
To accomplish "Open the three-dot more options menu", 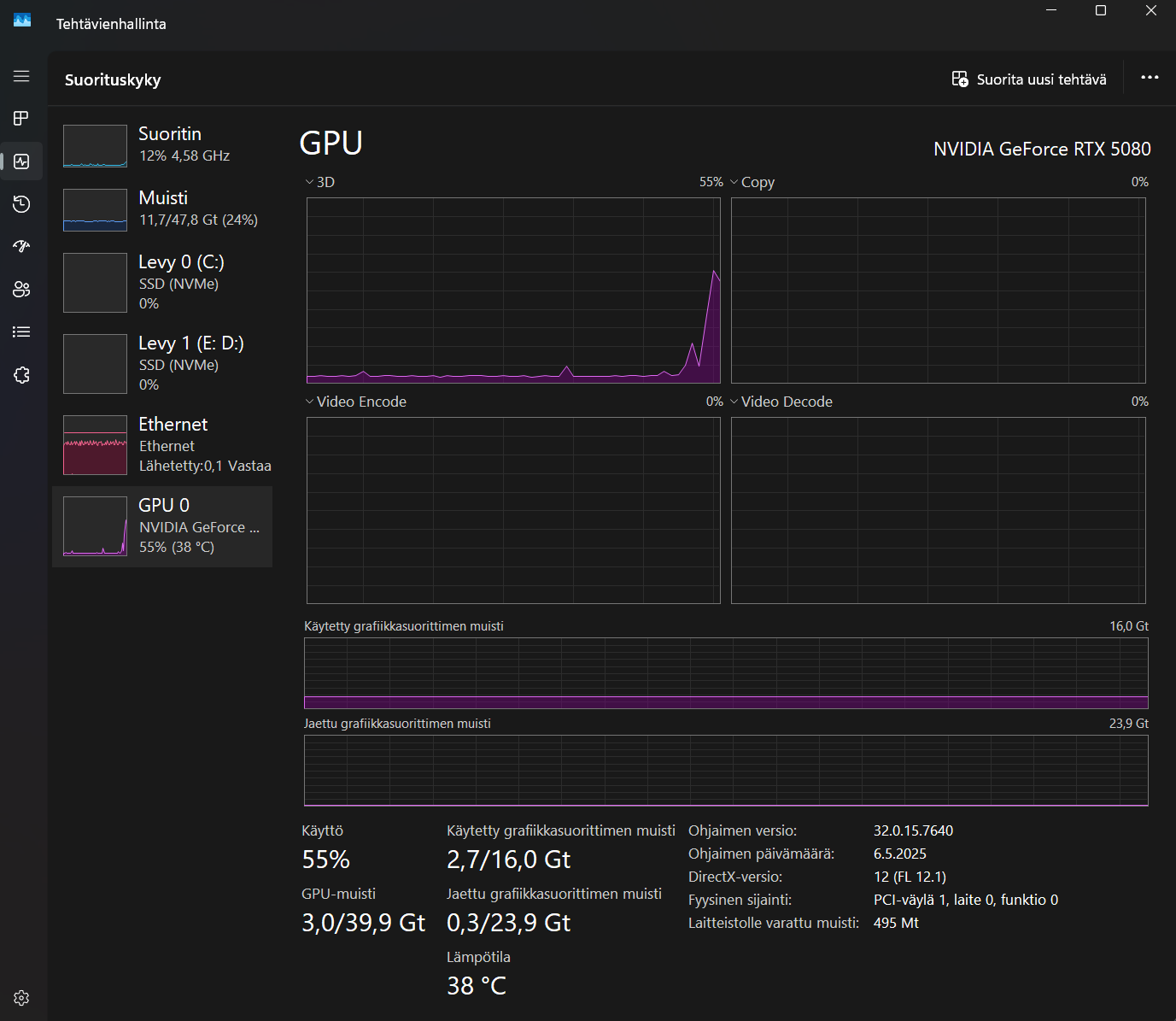I will (x=1150, y=78).
